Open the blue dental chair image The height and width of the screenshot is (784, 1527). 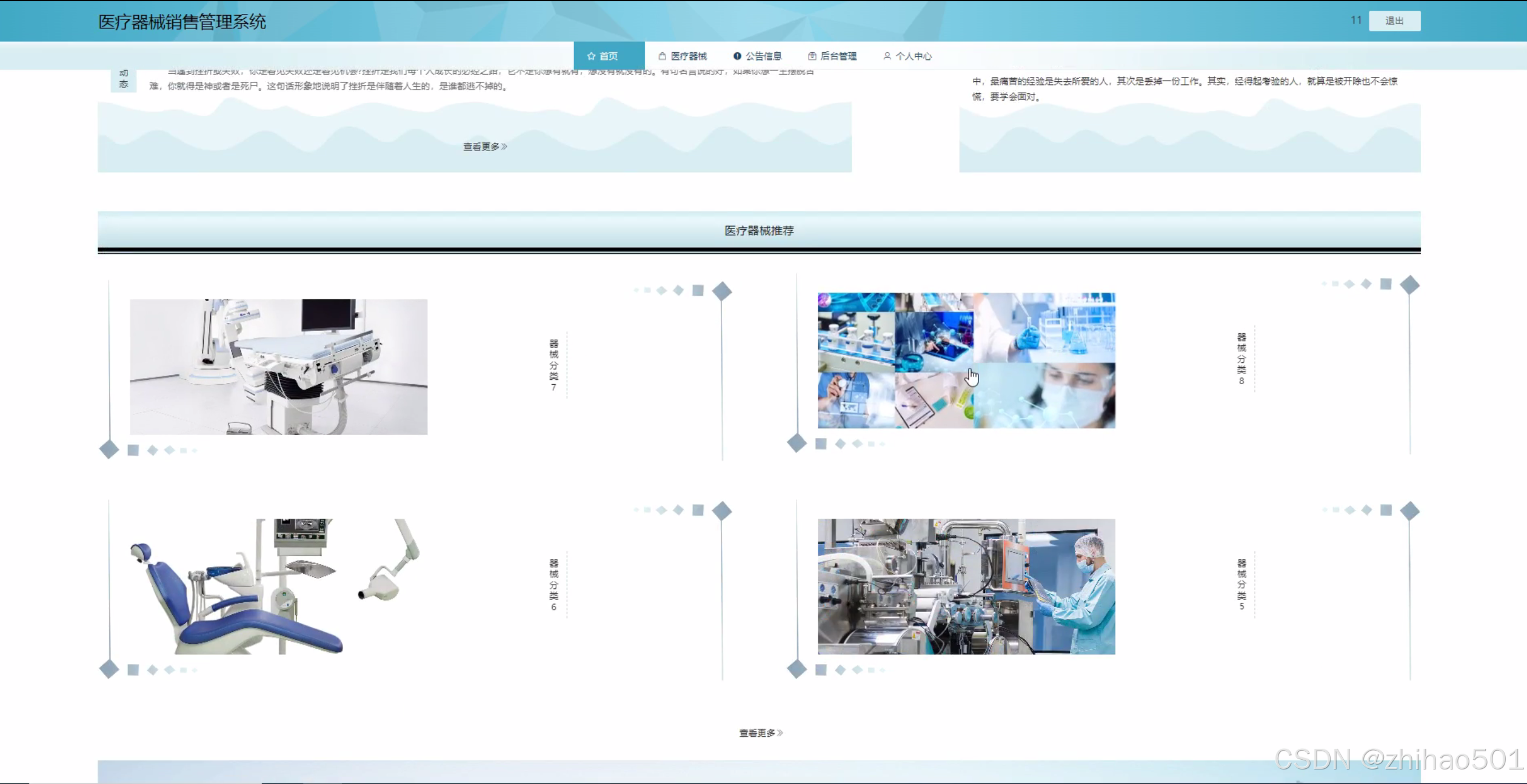tap(278, 586)
